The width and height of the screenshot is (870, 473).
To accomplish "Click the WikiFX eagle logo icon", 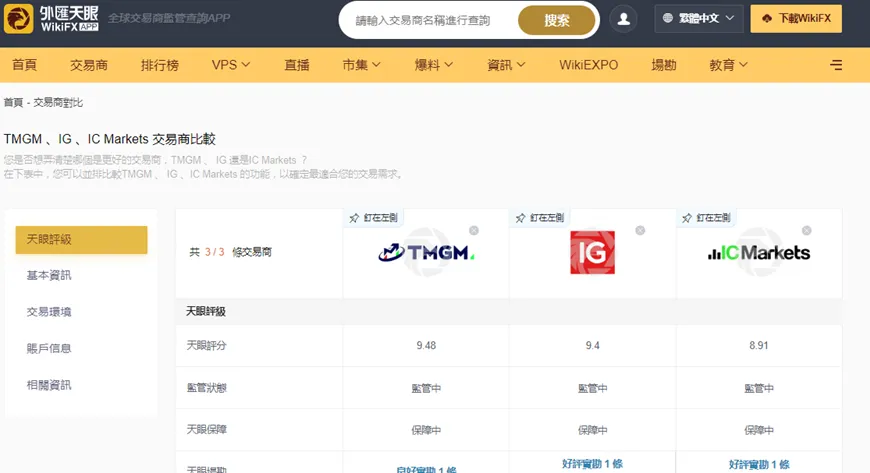I will point(18,18).
